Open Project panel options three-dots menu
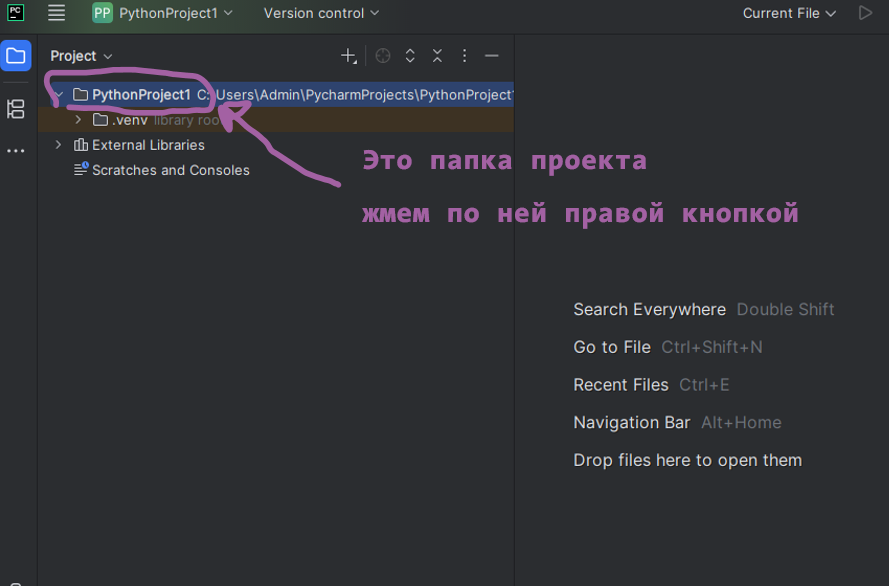The width and height of the screenshot is (889, 586). coord(464,56)
